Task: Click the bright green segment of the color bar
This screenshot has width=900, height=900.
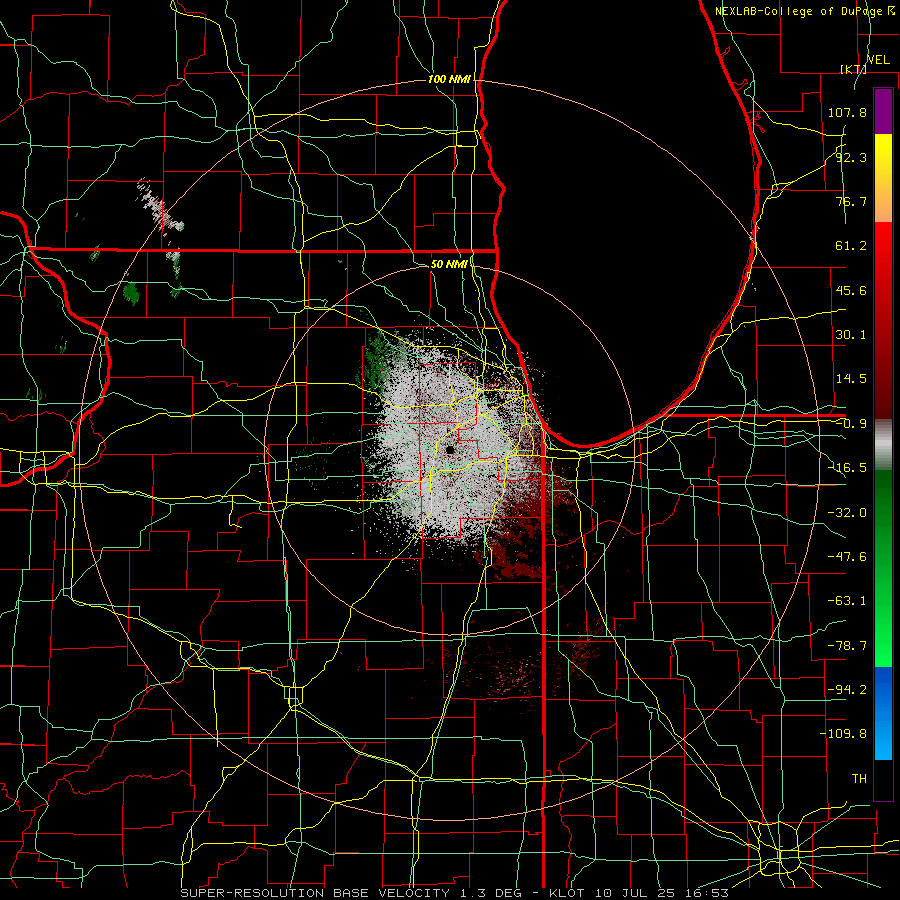Action: click(883, 568)
